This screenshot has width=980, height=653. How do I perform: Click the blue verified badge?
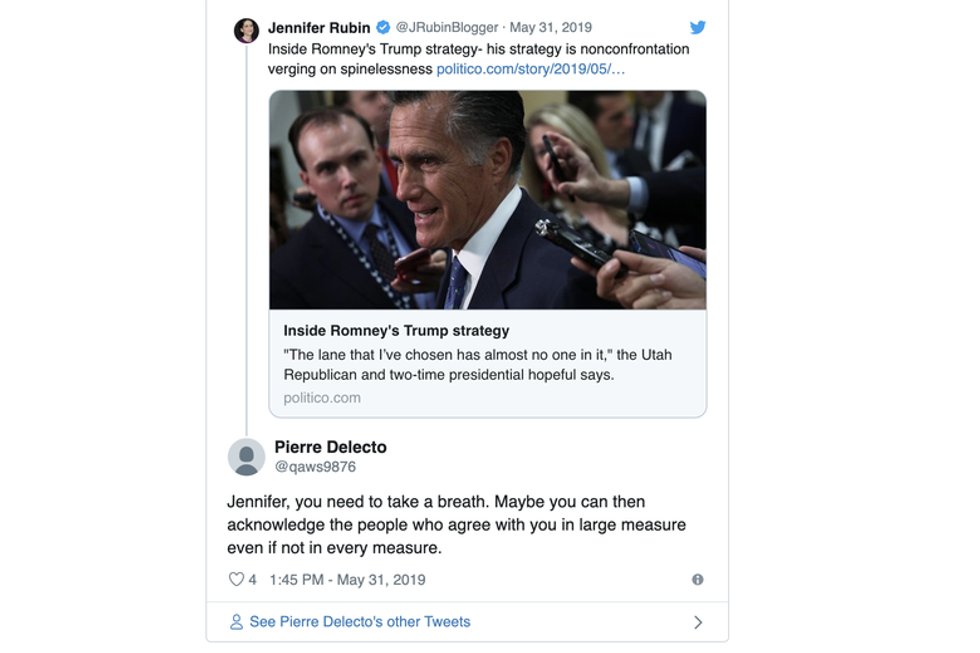click(x=383, y=28)
